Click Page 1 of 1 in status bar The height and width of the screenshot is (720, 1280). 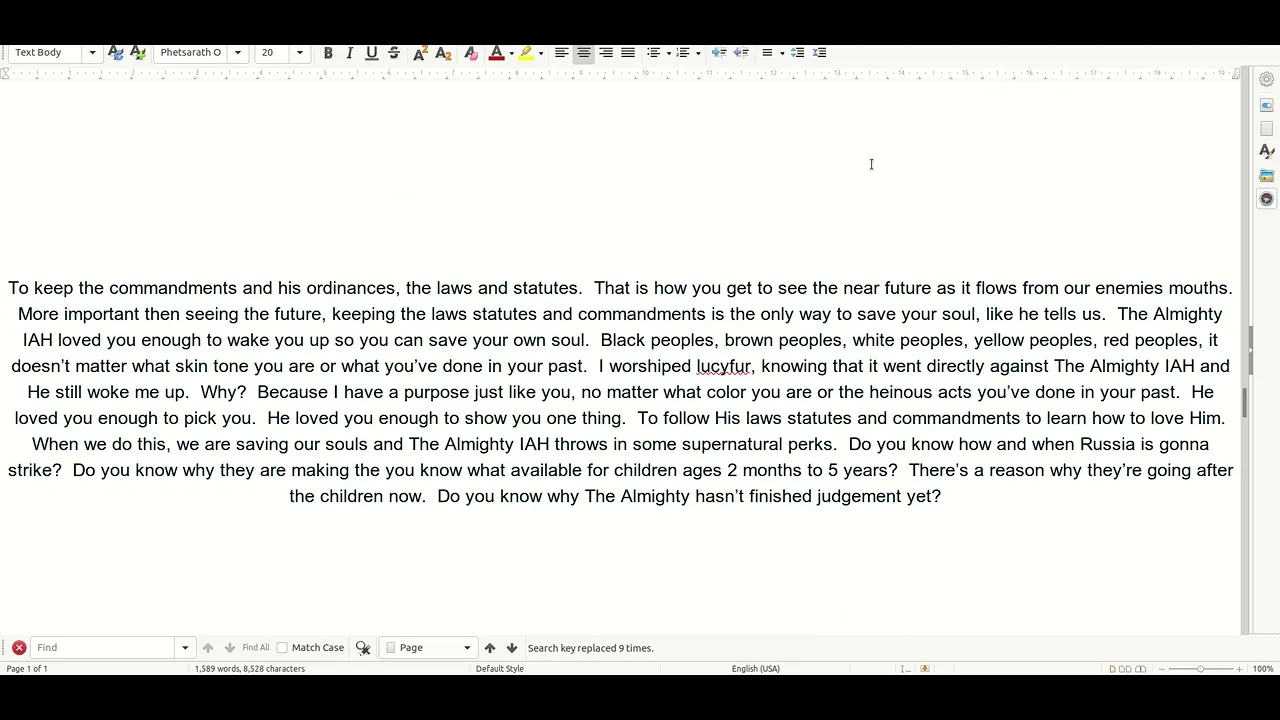tap(27, 669)
